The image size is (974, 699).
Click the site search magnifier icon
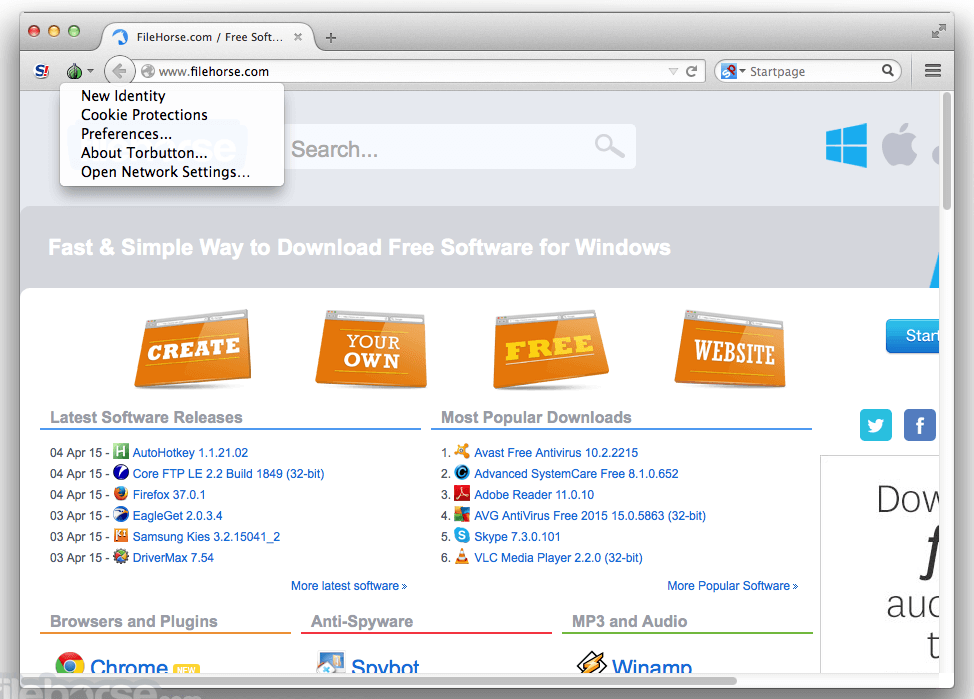click(609, 147)
